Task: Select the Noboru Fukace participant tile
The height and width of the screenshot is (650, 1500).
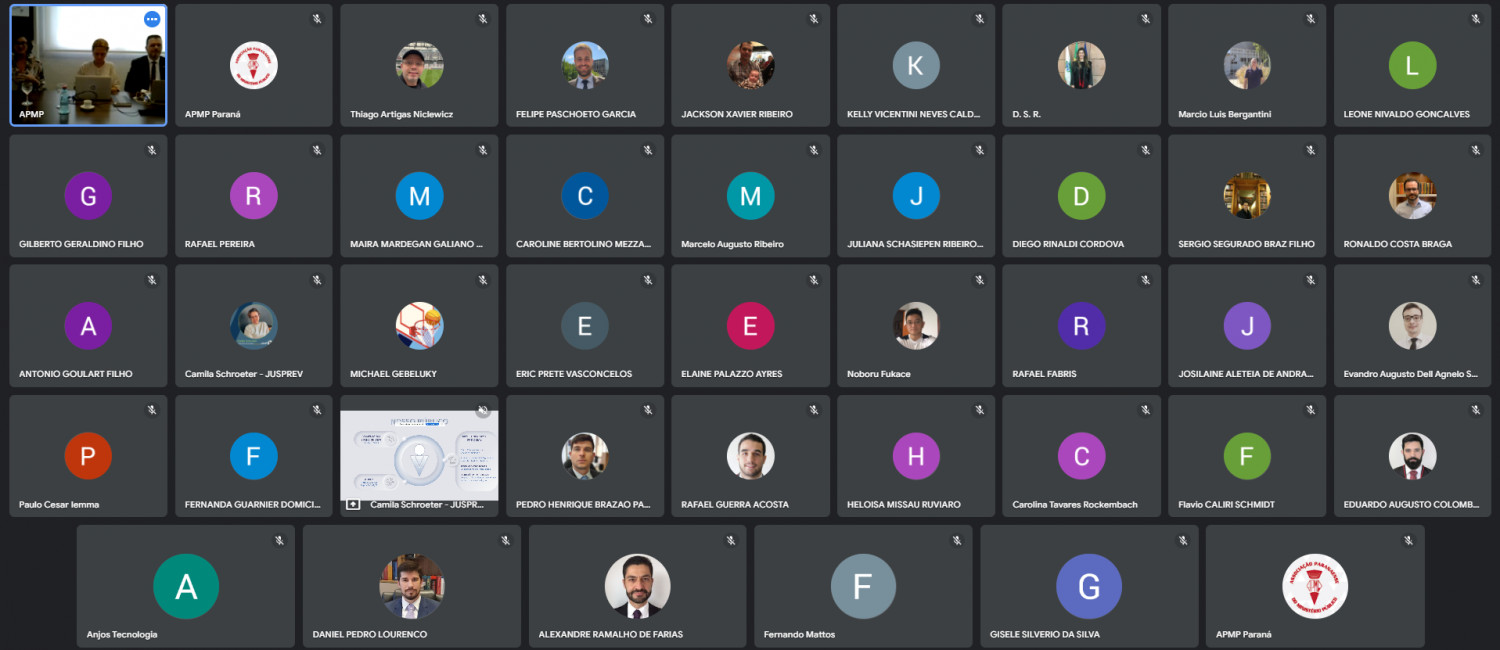Action: [x=916, y=325]
